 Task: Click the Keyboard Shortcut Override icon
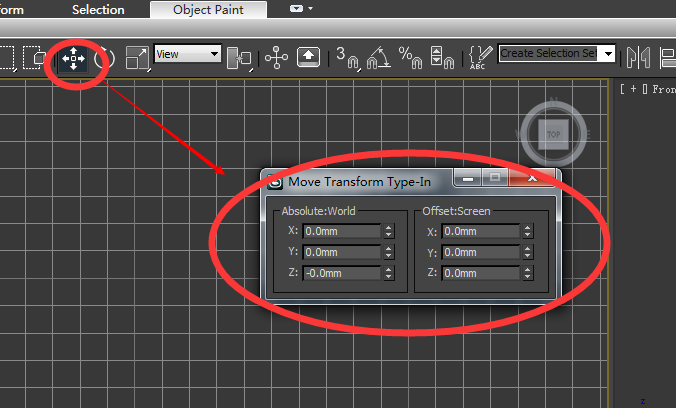308,57
